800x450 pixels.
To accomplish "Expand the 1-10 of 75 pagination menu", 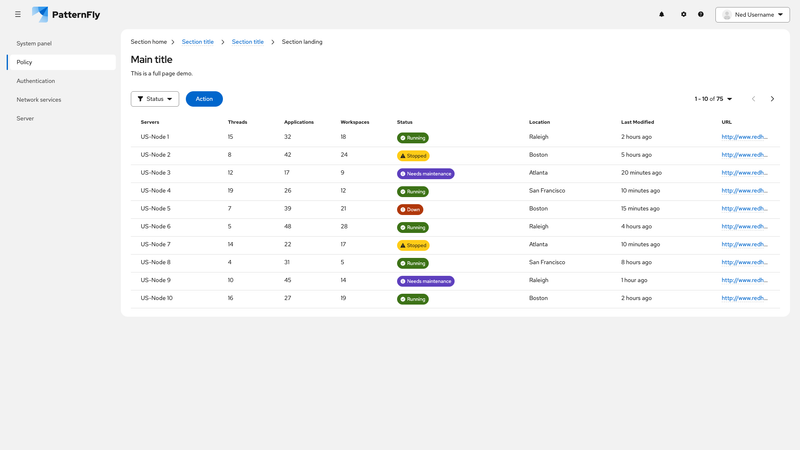I will (x=713, y=99).
